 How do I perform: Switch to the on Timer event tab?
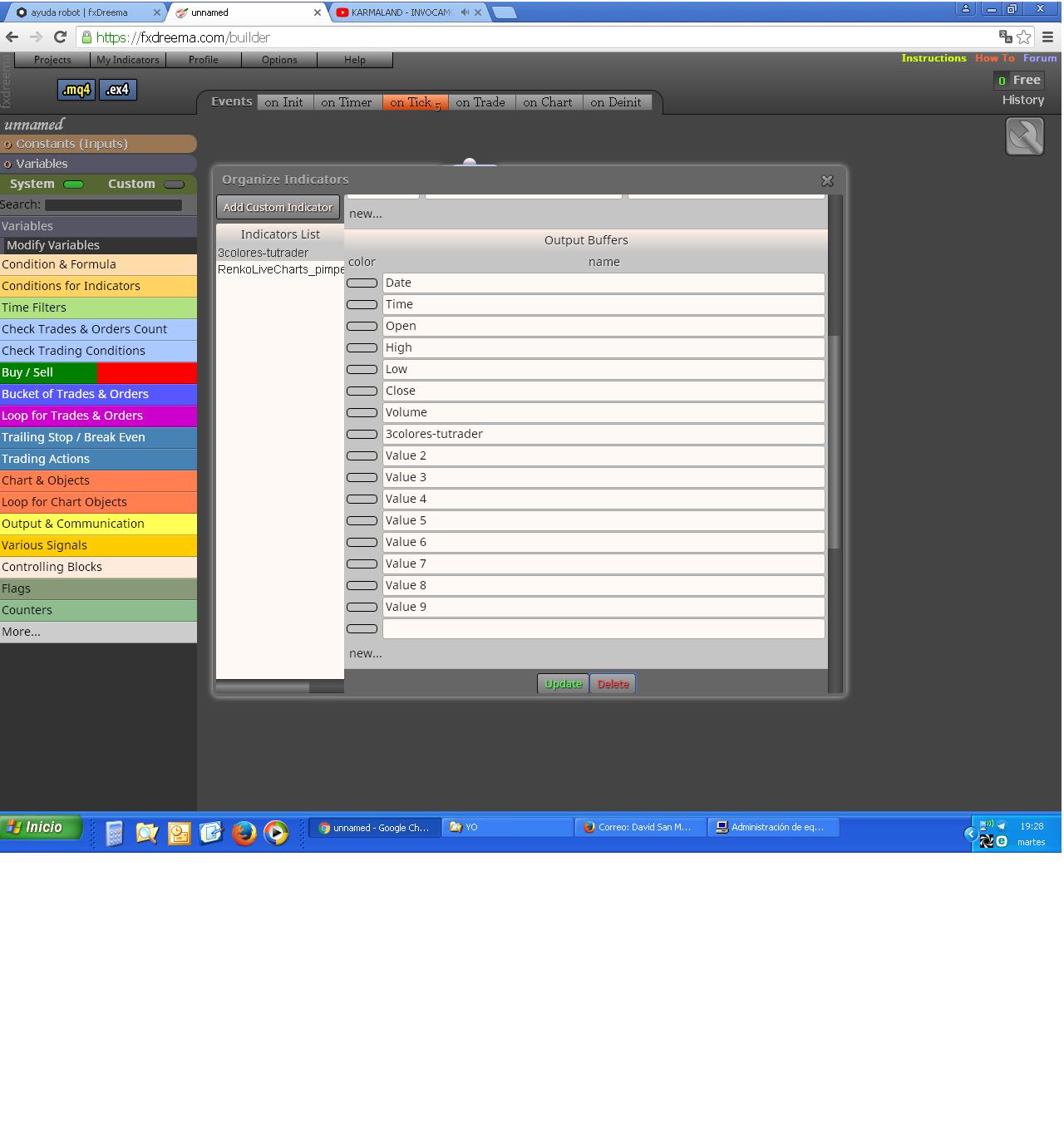347,102
